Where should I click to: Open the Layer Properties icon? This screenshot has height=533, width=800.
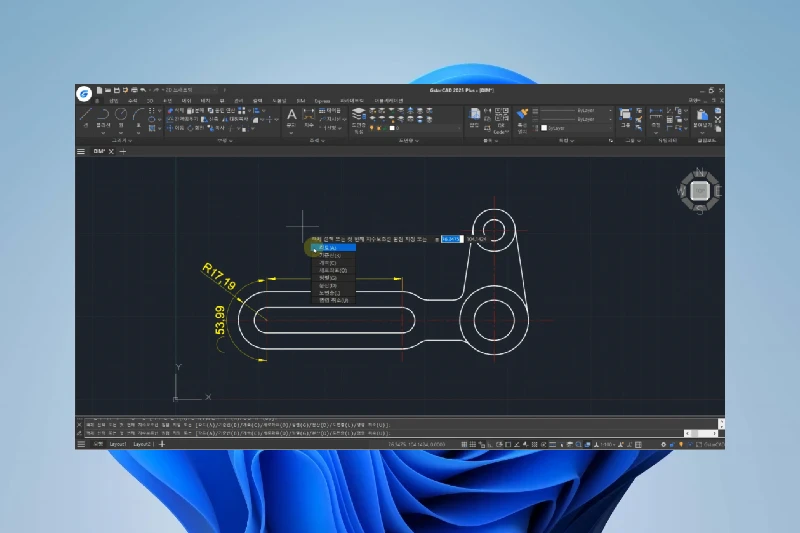[x=359, y=116]
